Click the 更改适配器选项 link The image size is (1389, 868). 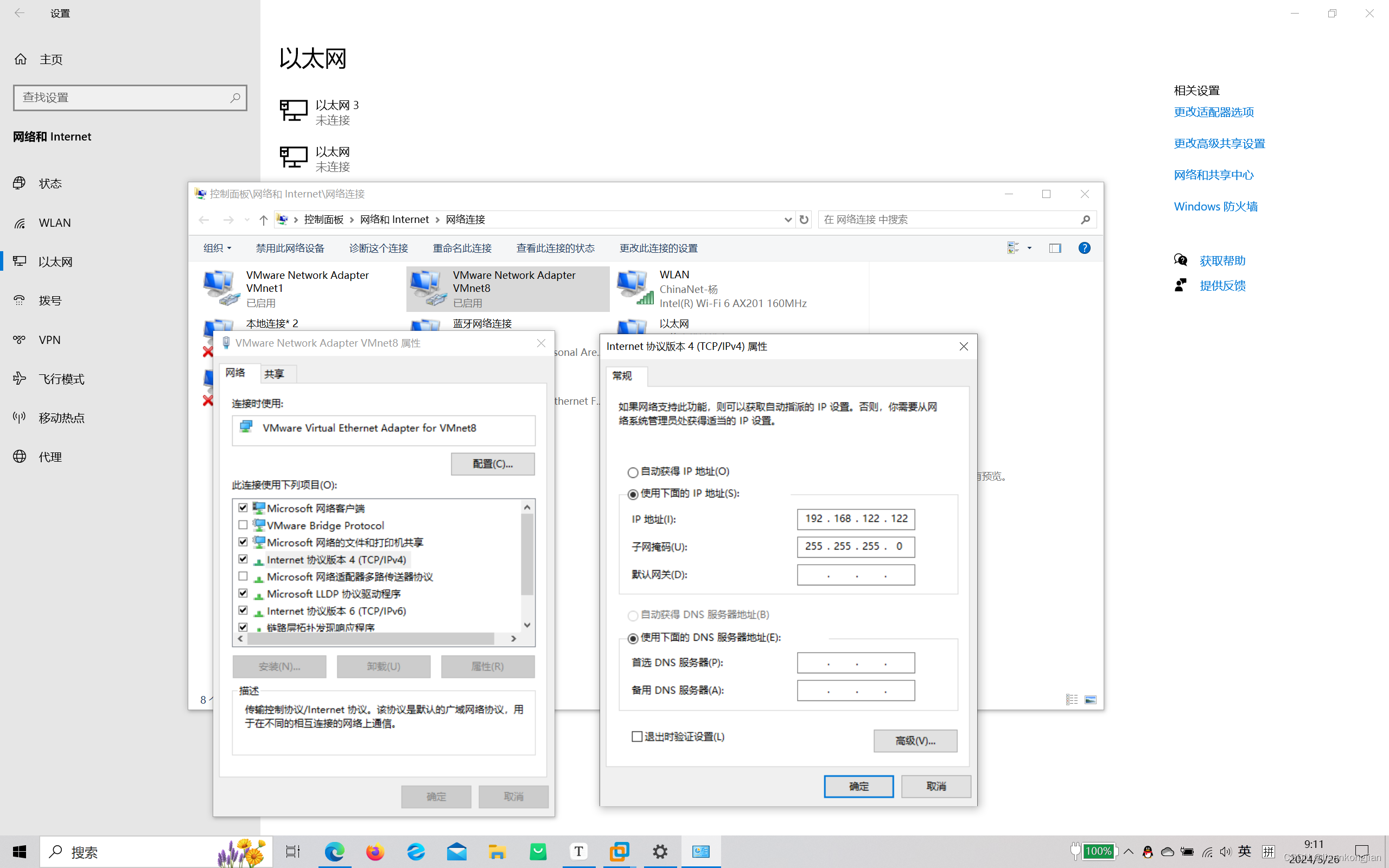click(1213, 112)
